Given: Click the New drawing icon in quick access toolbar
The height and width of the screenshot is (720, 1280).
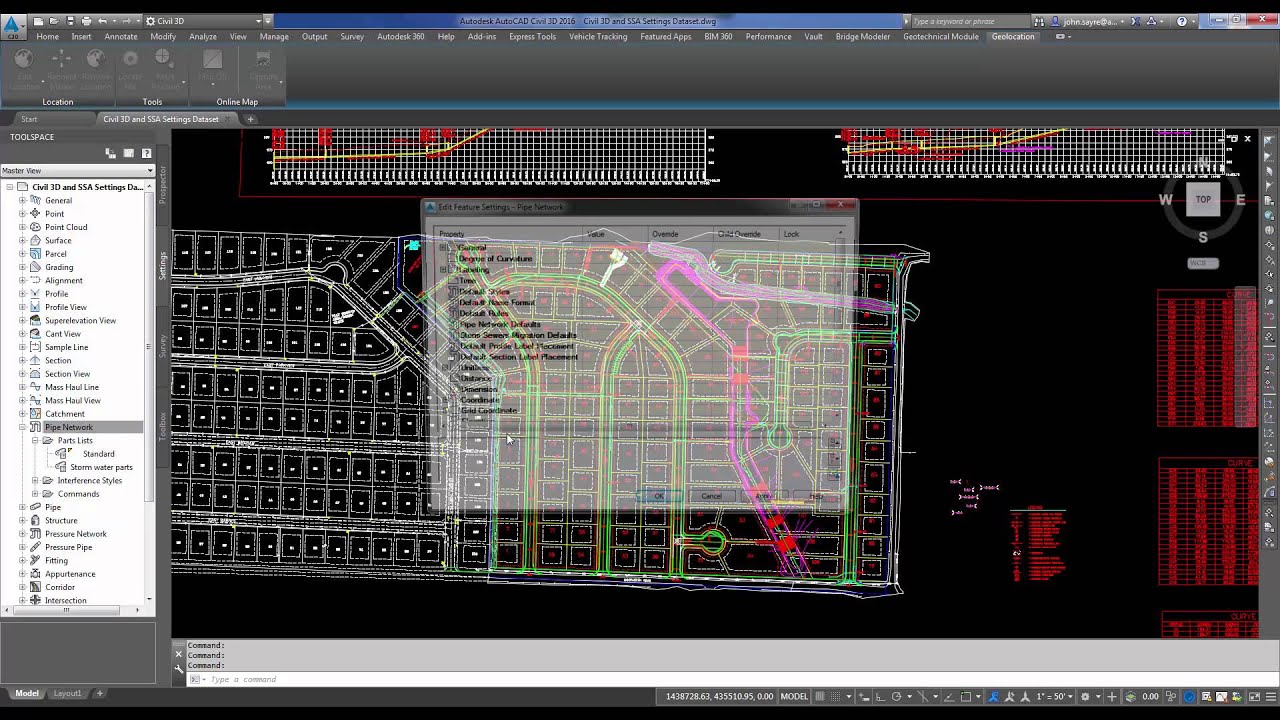Looking at the screenshot, I should pyautogui.click(x=38, y=20).
